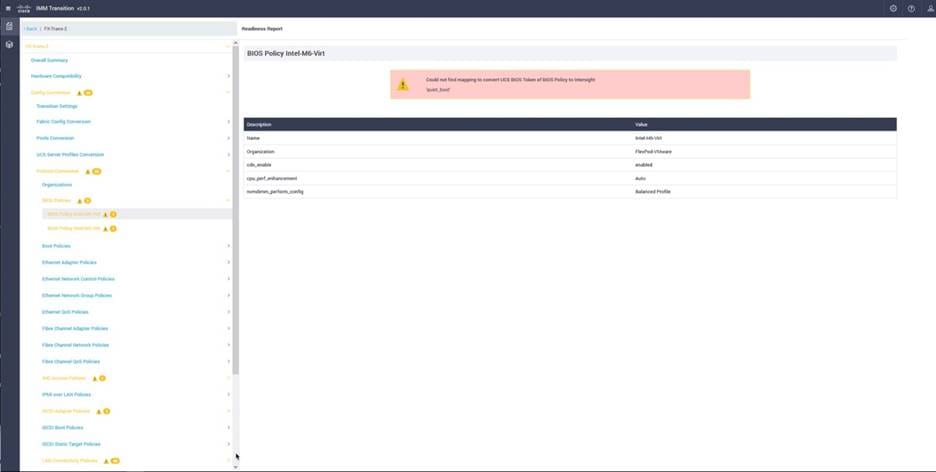Go Back via breadcrumb link

pos(31,29)
